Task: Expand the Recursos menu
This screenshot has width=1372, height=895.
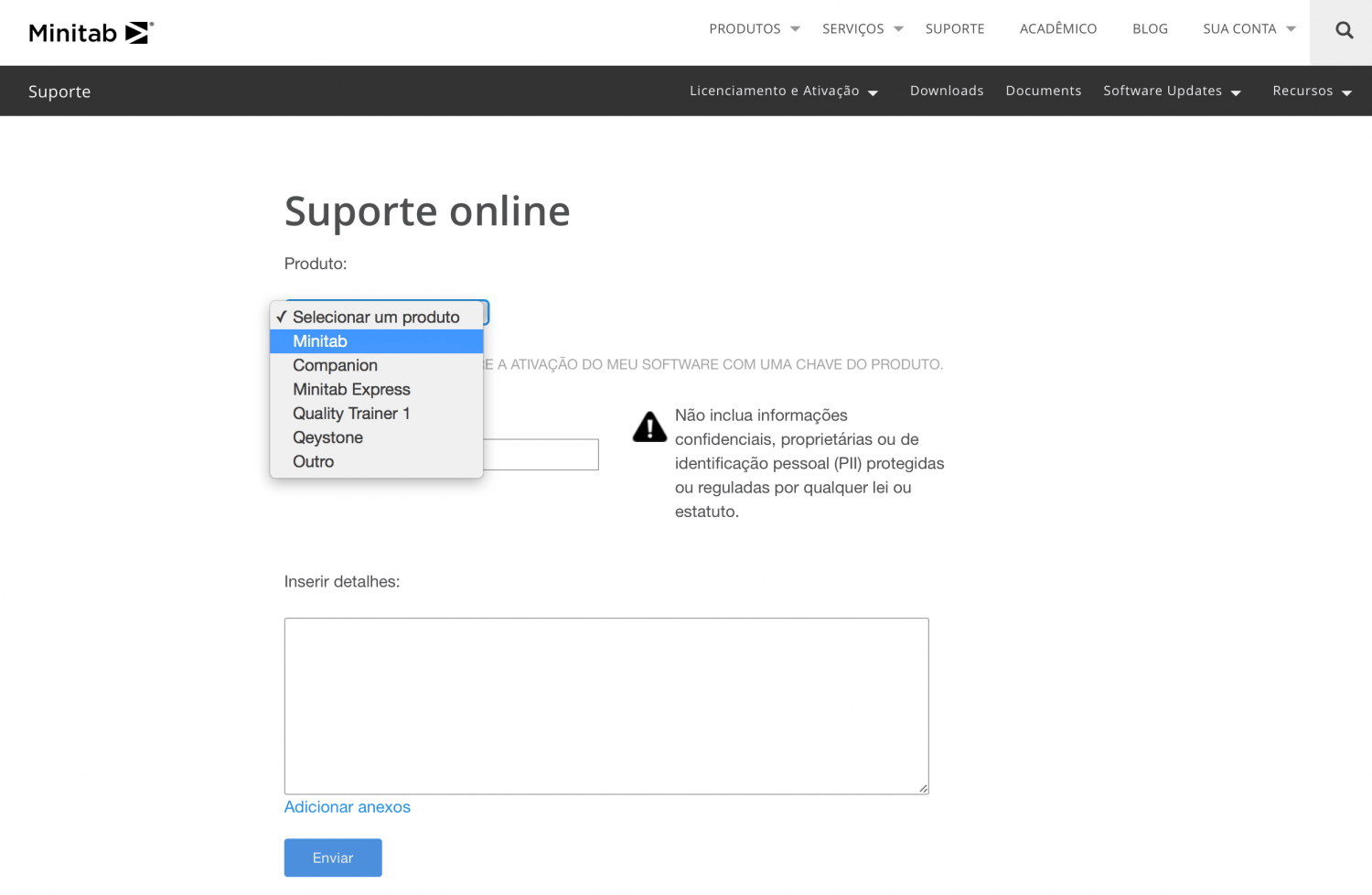Action: pos(1312,91)
